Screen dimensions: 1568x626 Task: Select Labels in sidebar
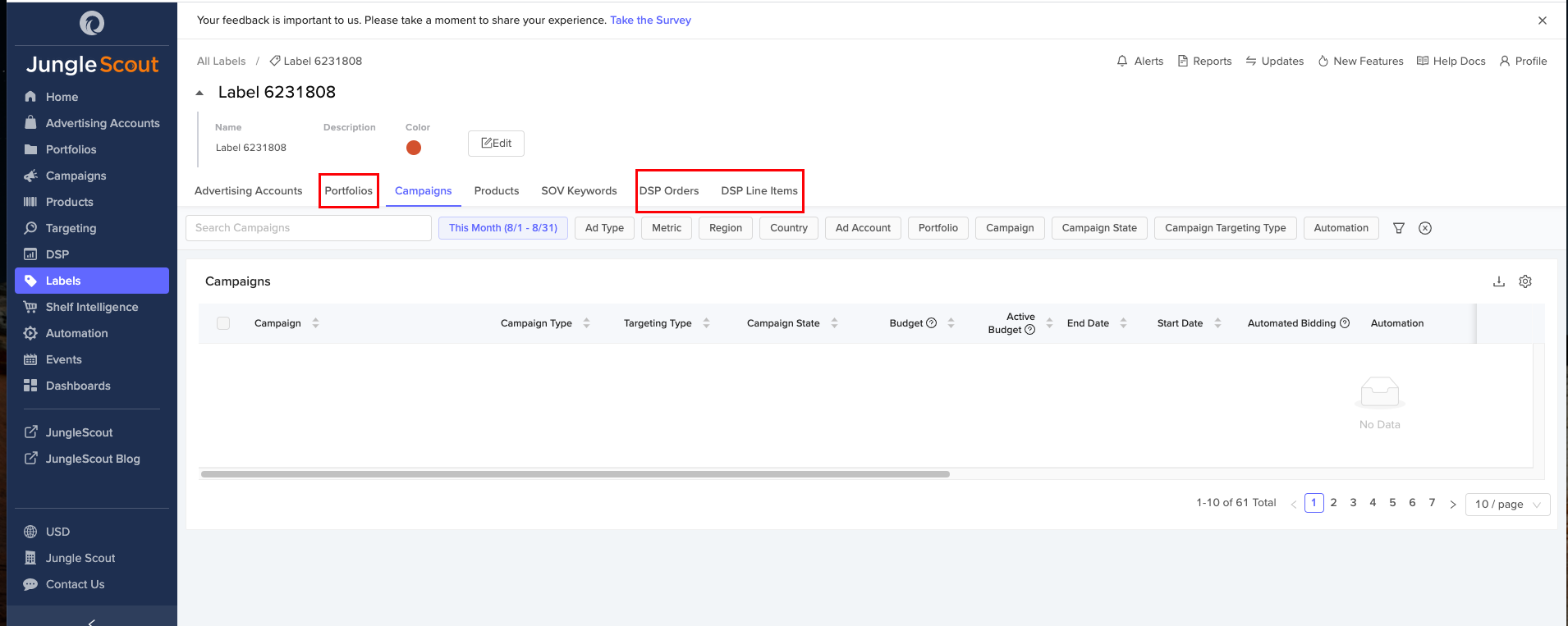click(92, 281)
